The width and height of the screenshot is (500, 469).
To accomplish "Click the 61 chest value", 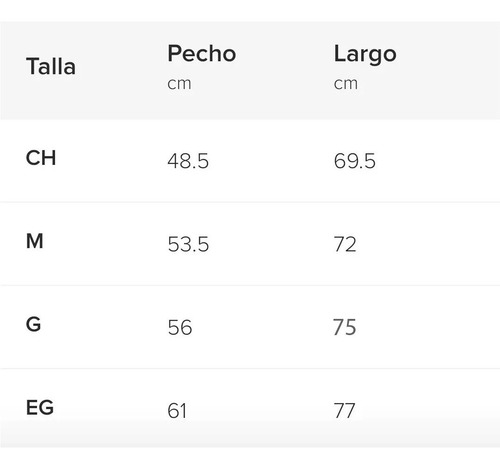I will (x=177, y=411).
